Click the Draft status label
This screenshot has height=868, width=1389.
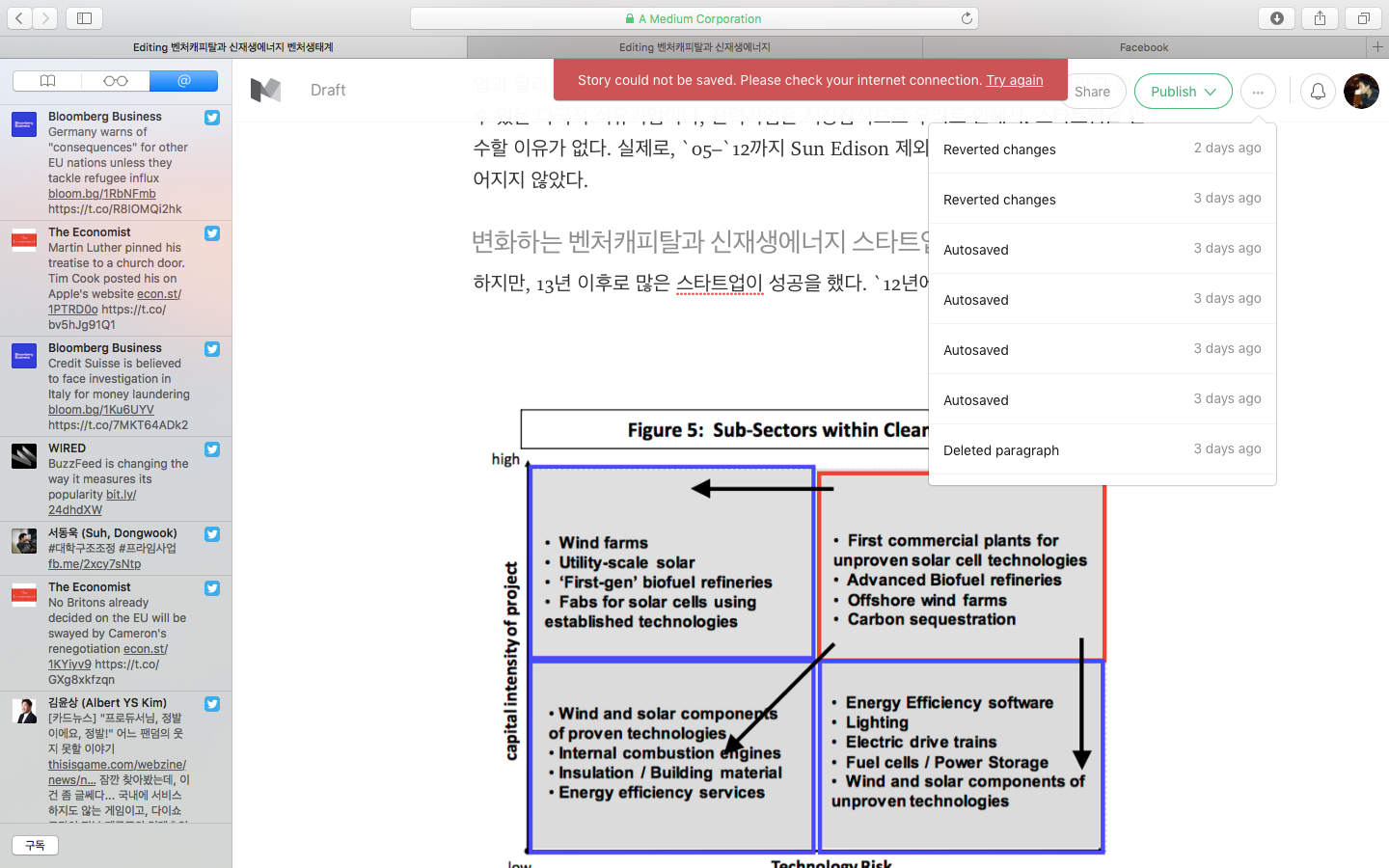pos(328,90)
